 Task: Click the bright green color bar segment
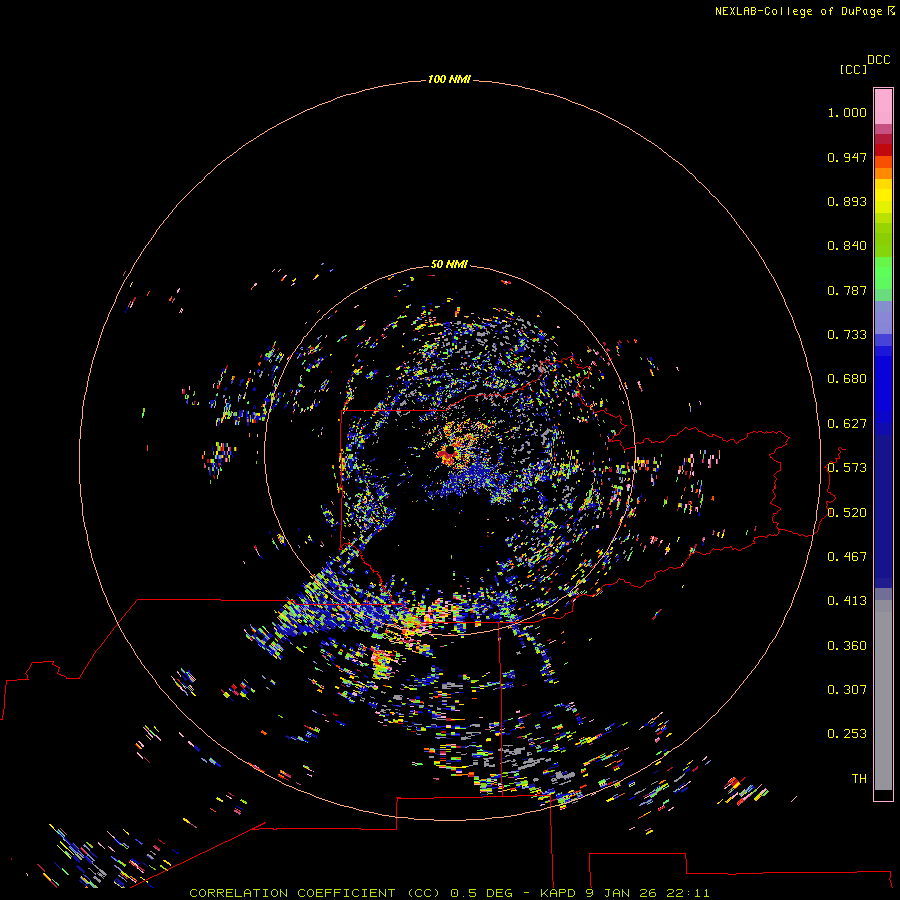[x=883, y=273]
